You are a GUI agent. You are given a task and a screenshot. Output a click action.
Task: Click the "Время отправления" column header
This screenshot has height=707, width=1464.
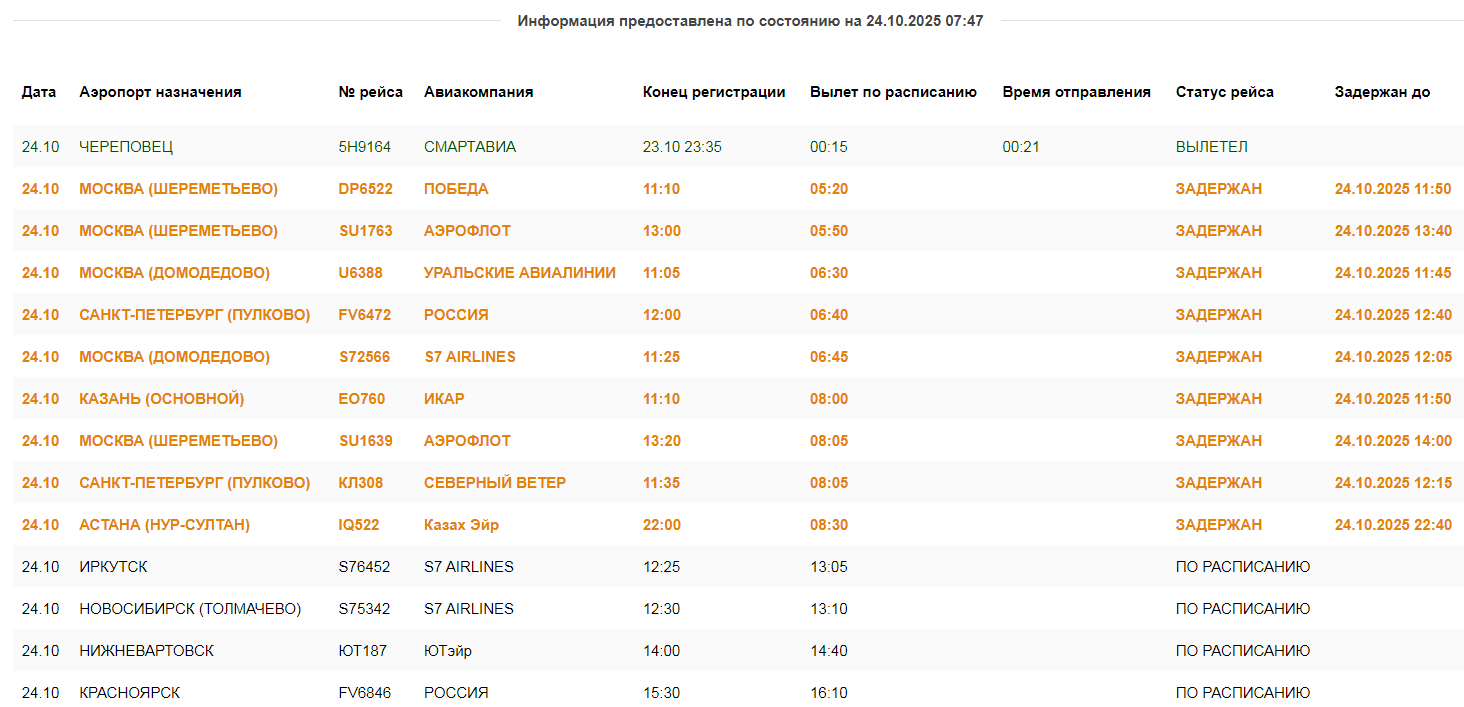[x=1076, y=92]
